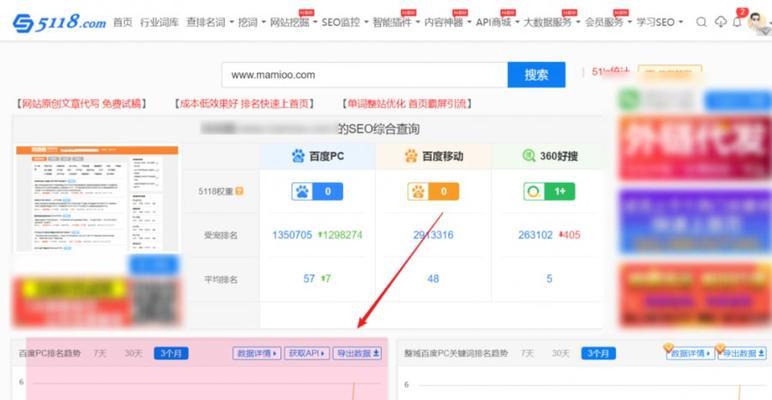The height and width of the screenshot is (400, 772).
Task: Click the blue 搜索 button
Action: (x=536, y=75)
